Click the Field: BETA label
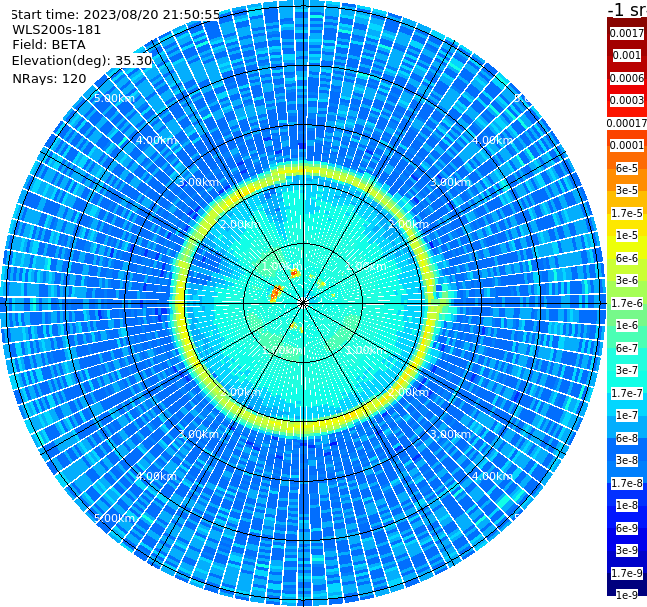The image size is (647, 607). click(x=49, y=45)
